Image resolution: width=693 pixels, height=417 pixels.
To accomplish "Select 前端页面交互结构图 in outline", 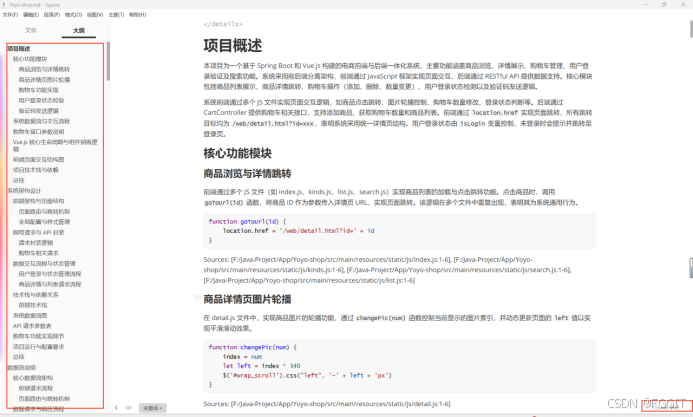I will pyautogui.click(x=38, y=159).
